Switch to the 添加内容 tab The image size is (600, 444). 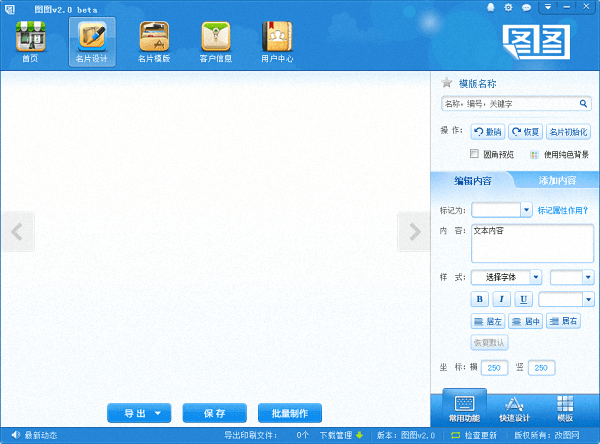(557, 180)
